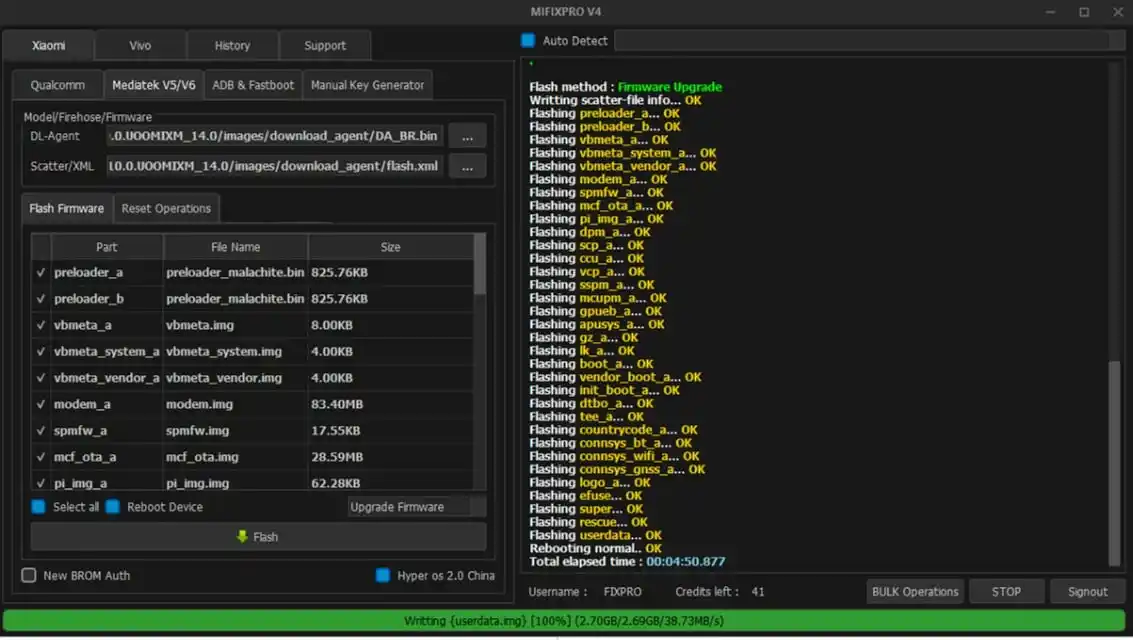
Task: Click the Signout button
Action: pos(1087,591)
